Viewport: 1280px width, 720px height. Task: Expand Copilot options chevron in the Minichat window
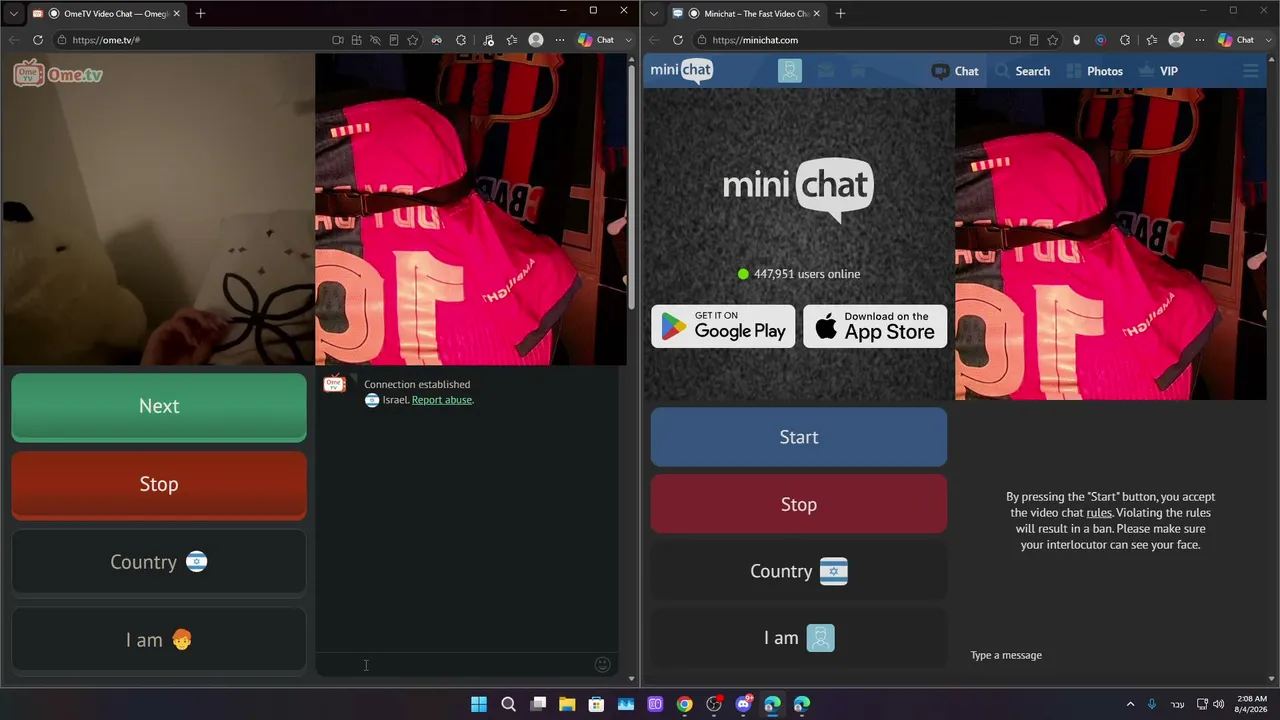1268,40
